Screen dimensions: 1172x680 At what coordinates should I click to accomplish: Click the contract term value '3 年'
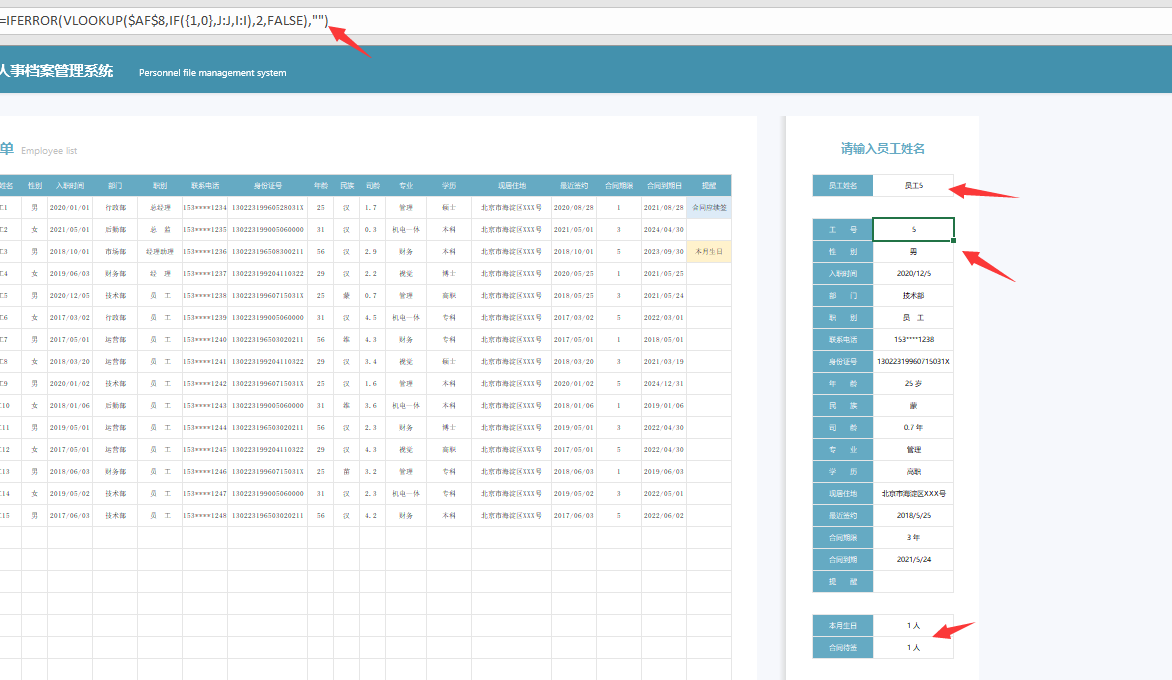(x=913, y=537)
